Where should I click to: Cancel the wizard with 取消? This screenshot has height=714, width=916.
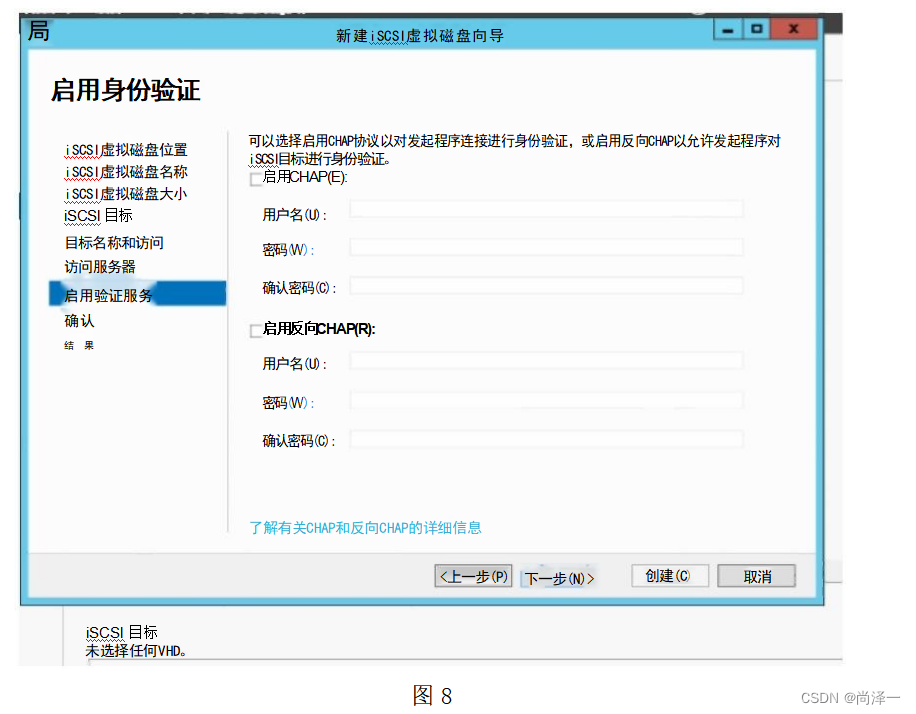(x=756, y=575)
